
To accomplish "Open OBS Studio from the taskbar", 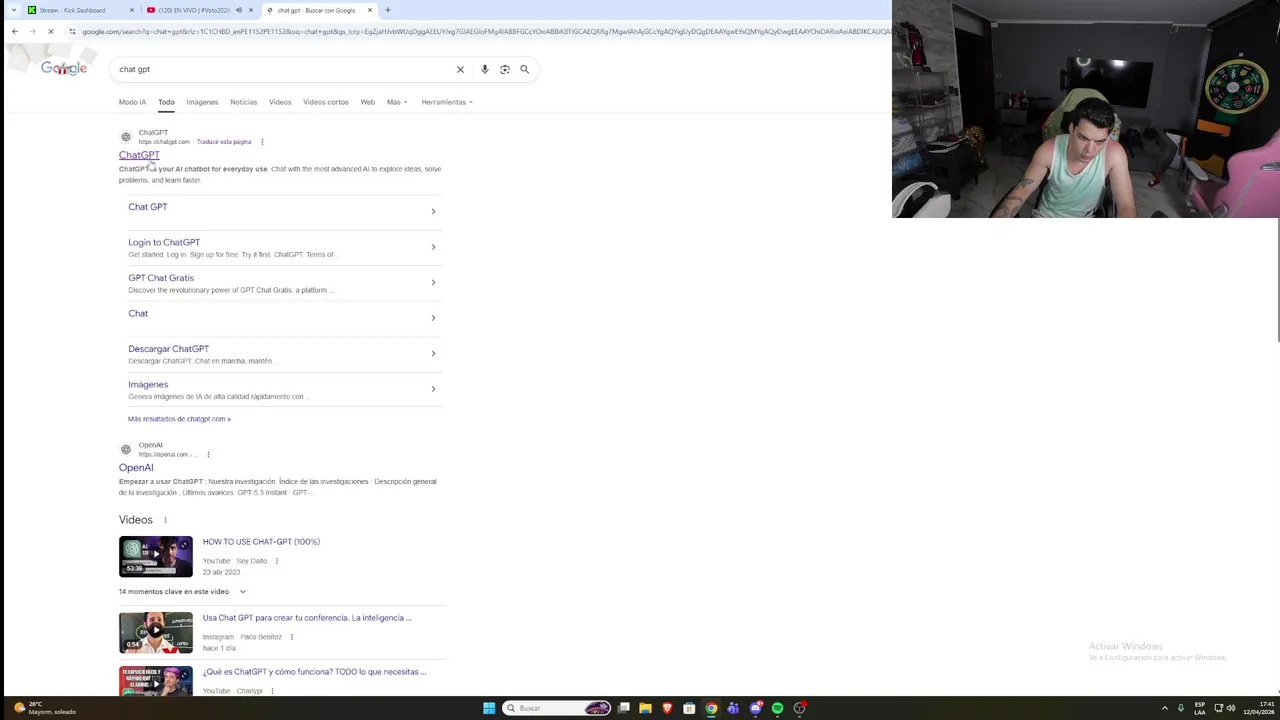I will pyautogui.click(x=800, y=708).
